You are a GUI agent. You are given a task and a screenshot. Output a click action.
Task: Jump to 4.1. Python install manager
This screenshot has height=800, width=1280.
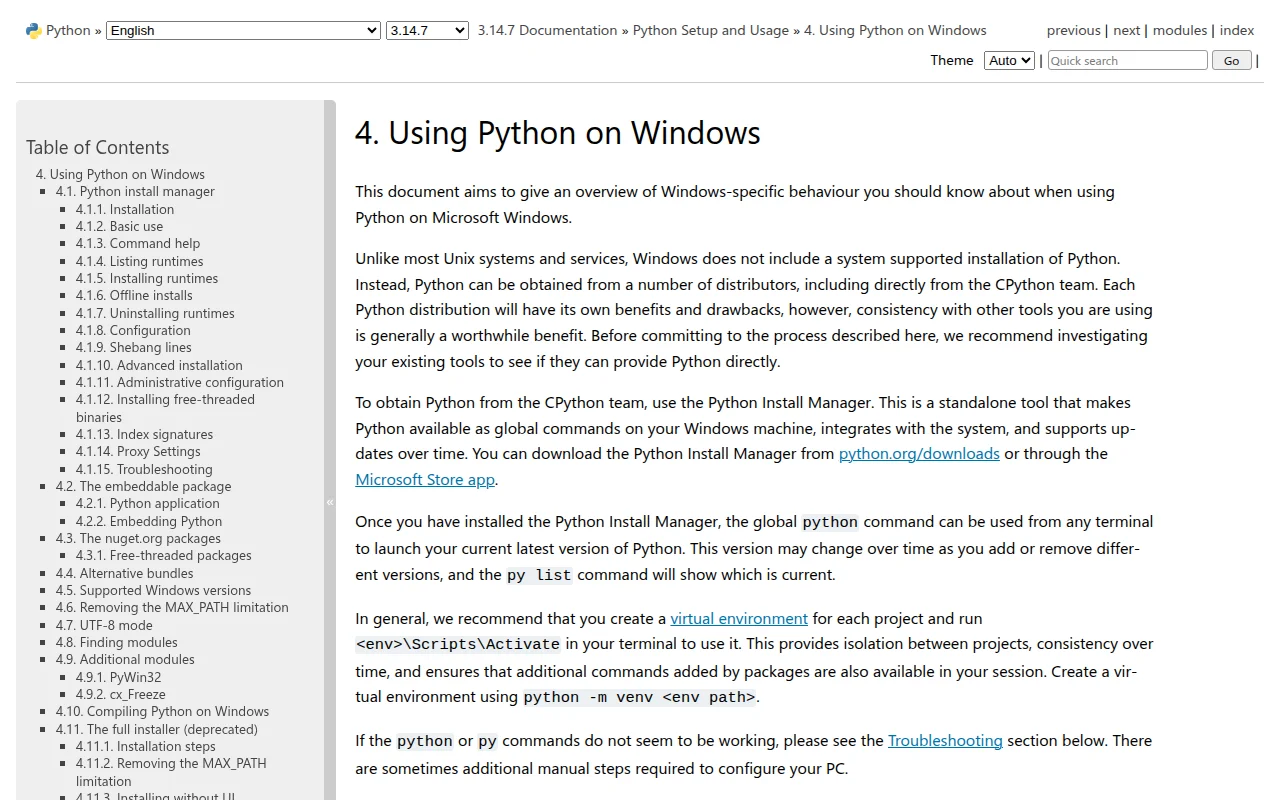(x=135, y=191)
